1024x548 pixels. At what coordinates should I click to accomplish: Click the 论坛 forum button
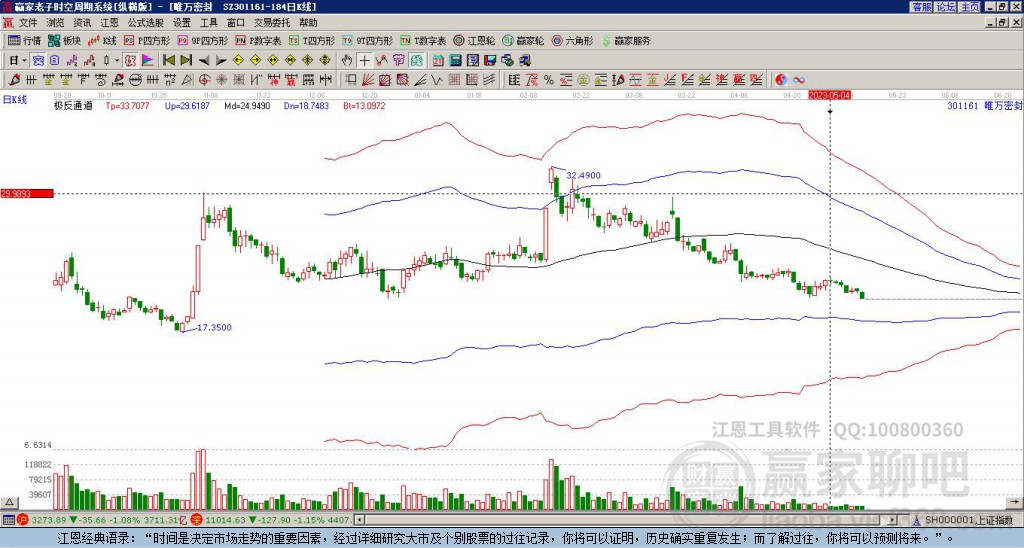click(946, 7)
